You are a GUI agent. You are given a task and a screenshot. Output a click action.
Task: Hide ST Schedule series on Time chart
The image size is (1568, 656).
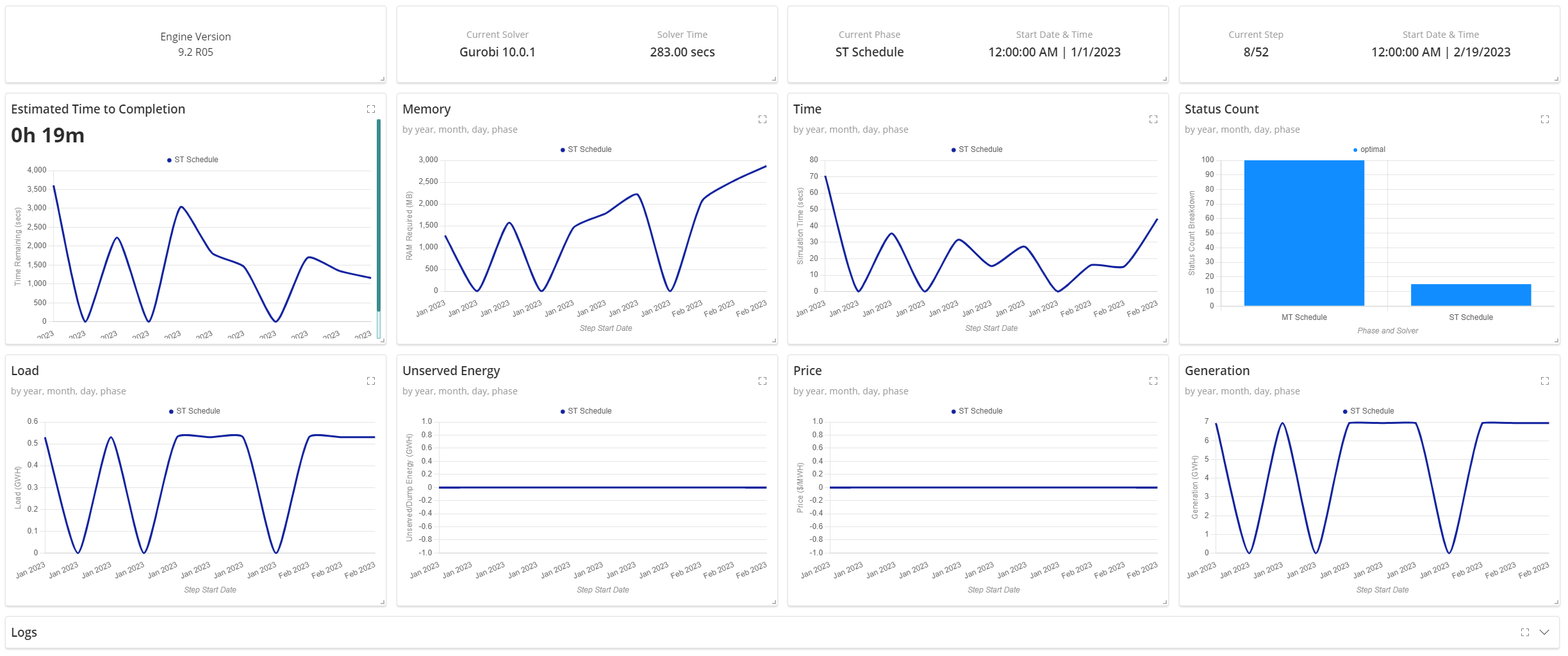point(977,149)
